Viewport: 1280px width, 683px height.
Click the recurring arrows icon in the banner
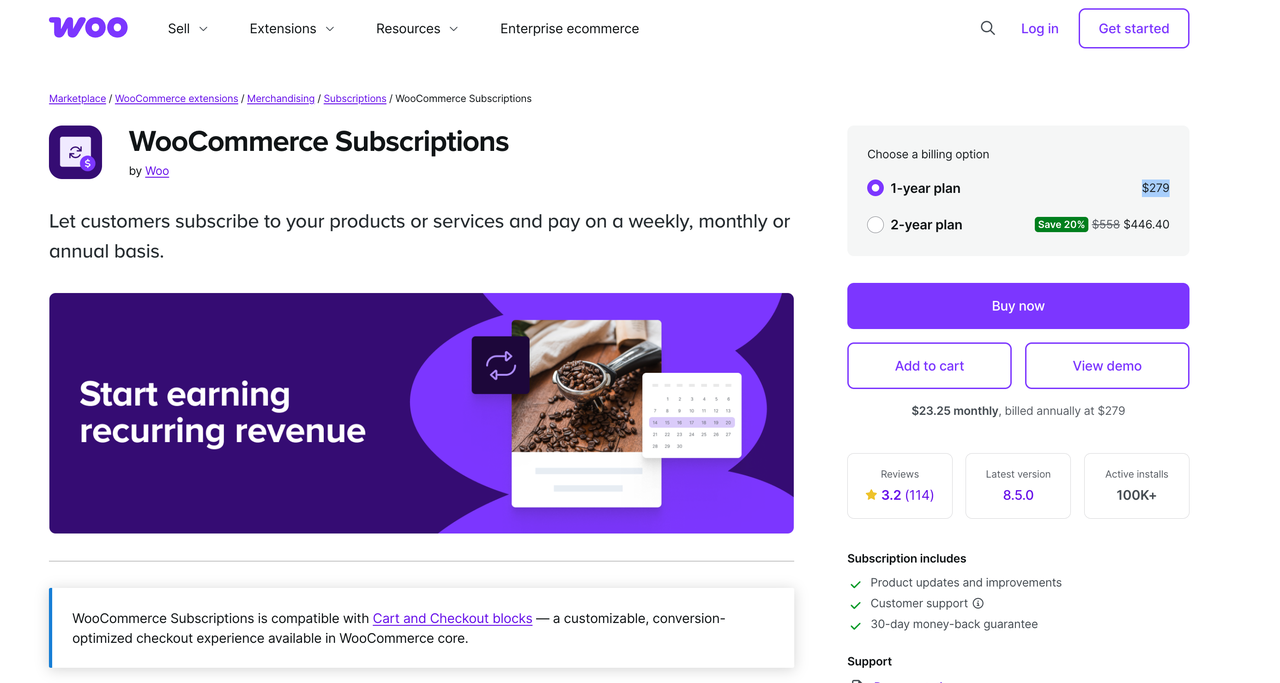500,364
